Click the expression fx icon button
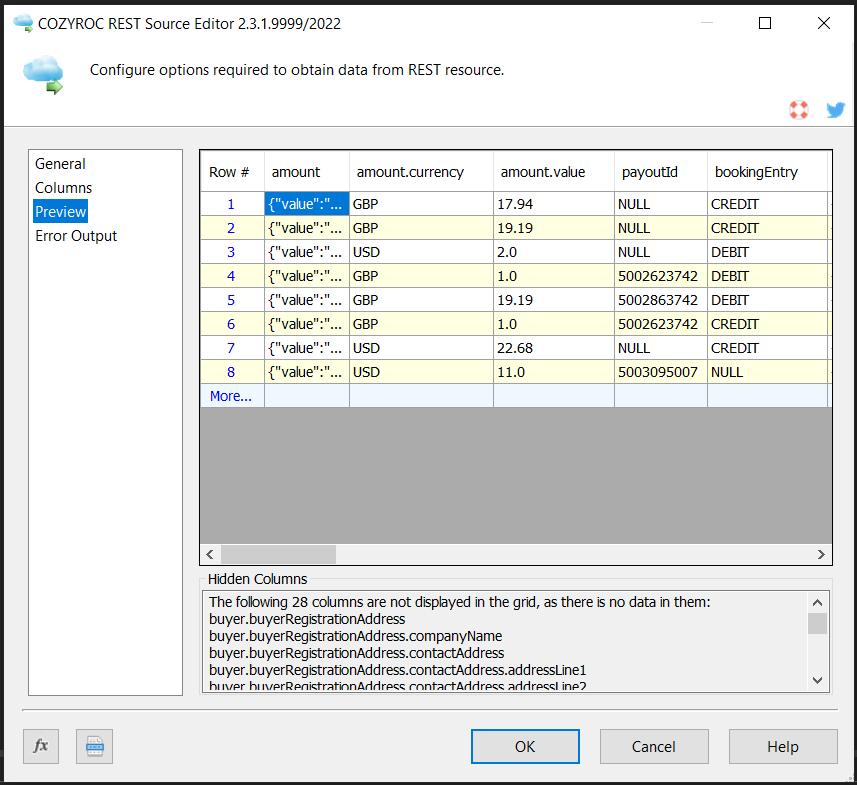Screen dimensions: 857x785 click(x=41, y=746)
